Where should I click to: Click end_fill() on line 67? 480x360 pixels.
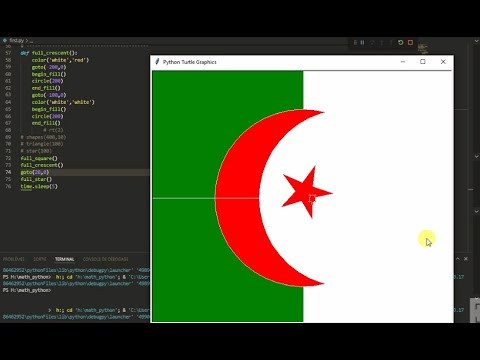46,123
